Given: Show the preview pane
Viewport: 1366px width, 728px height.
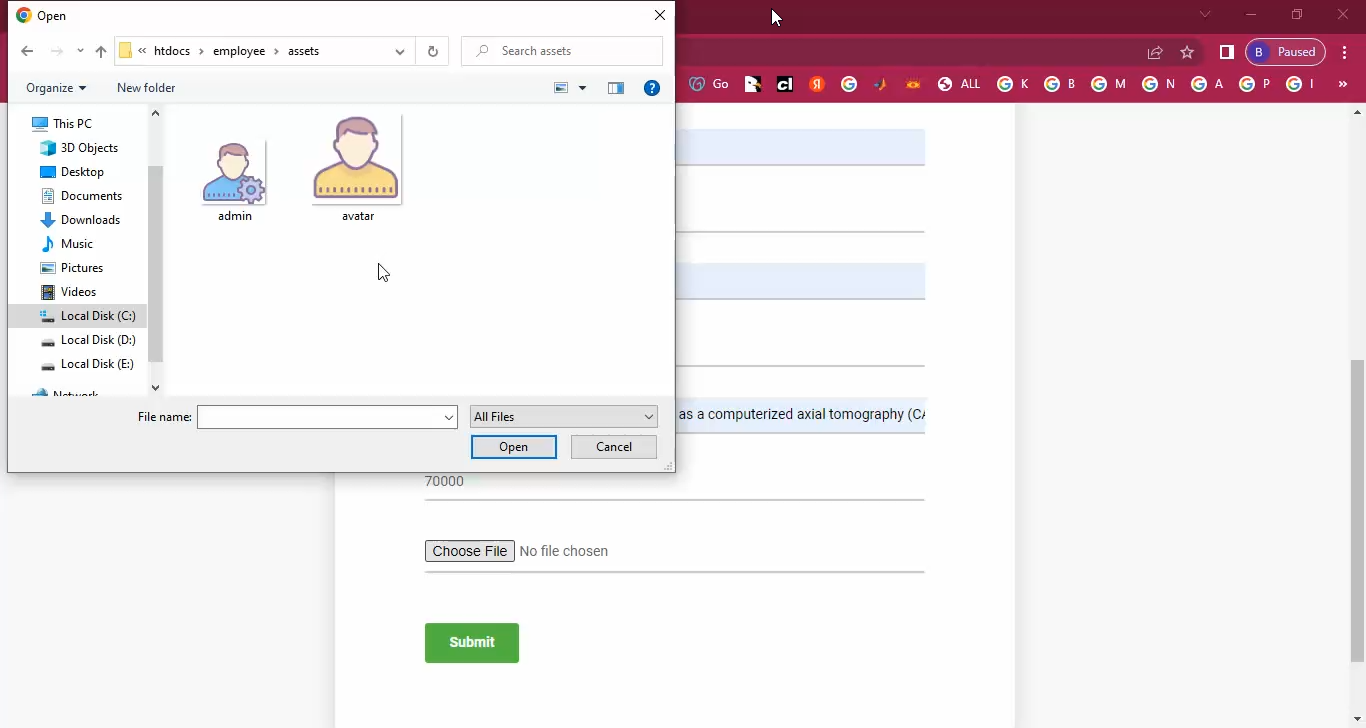Looking at the screenshot, I should (x=616, y=88).
